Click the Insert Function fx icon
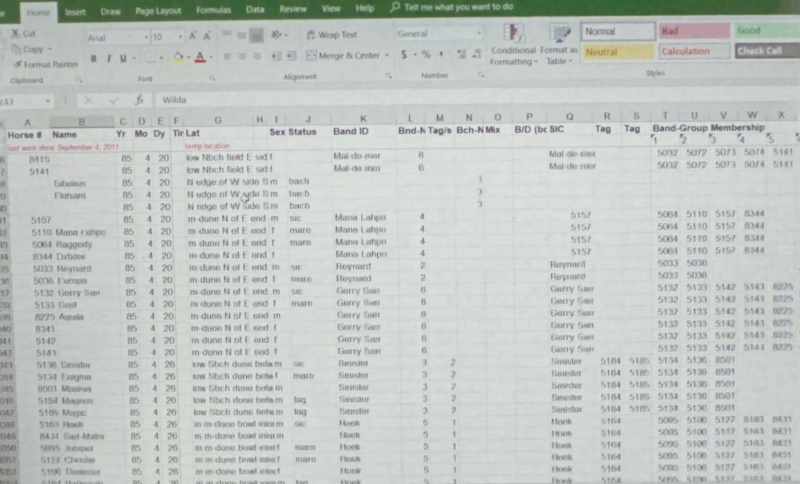The image size is (800, 484). coord(139,100)
